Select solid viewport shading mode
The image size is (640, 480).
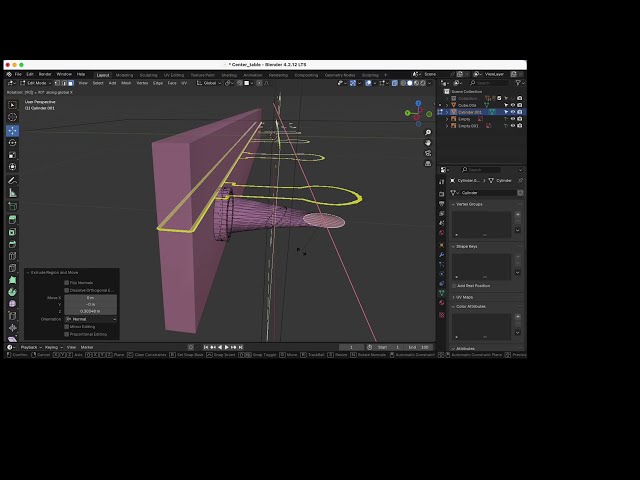pos(410,83)
